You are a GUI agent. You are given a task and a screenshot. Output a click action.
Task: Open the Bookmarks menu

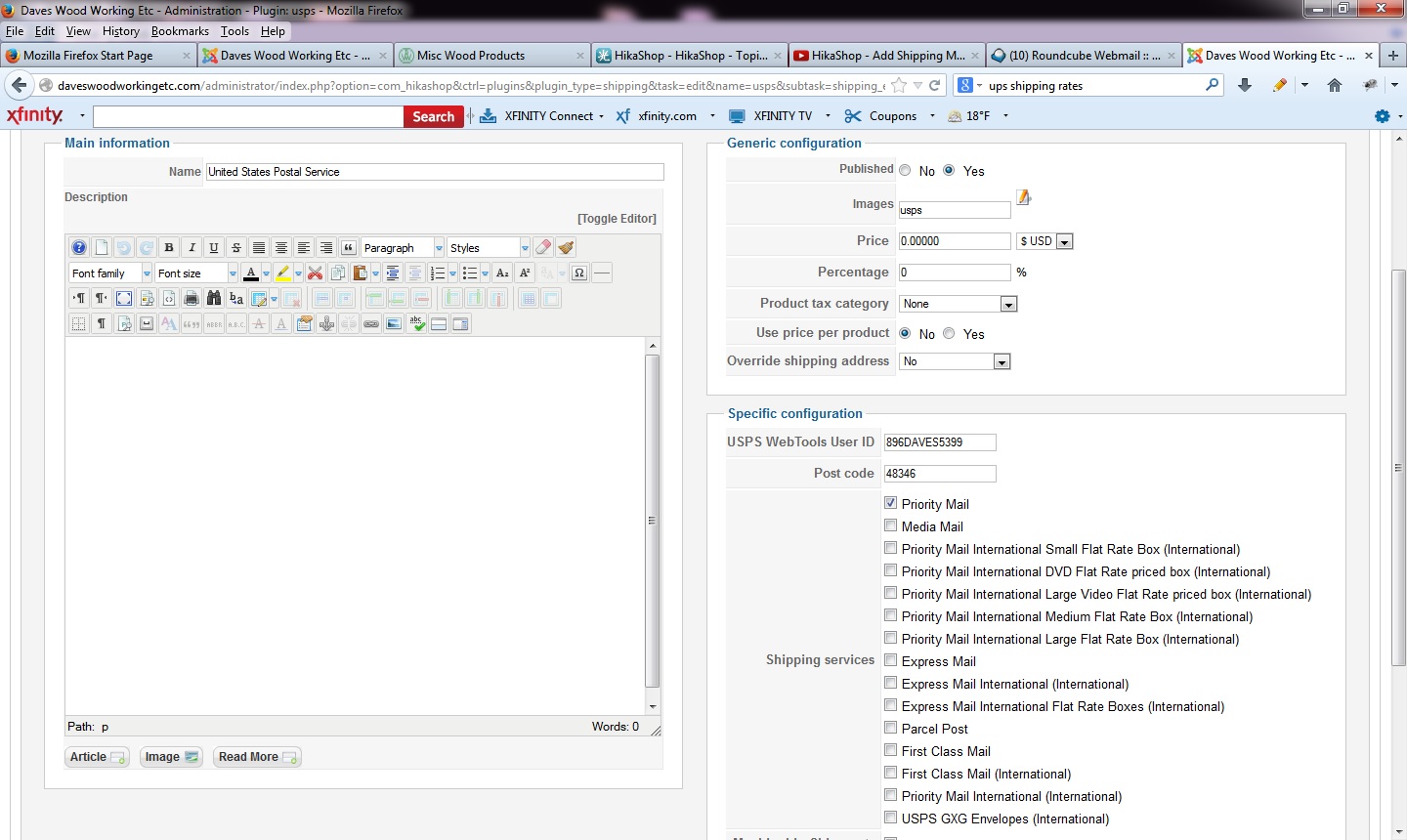[x=180, y=31]
